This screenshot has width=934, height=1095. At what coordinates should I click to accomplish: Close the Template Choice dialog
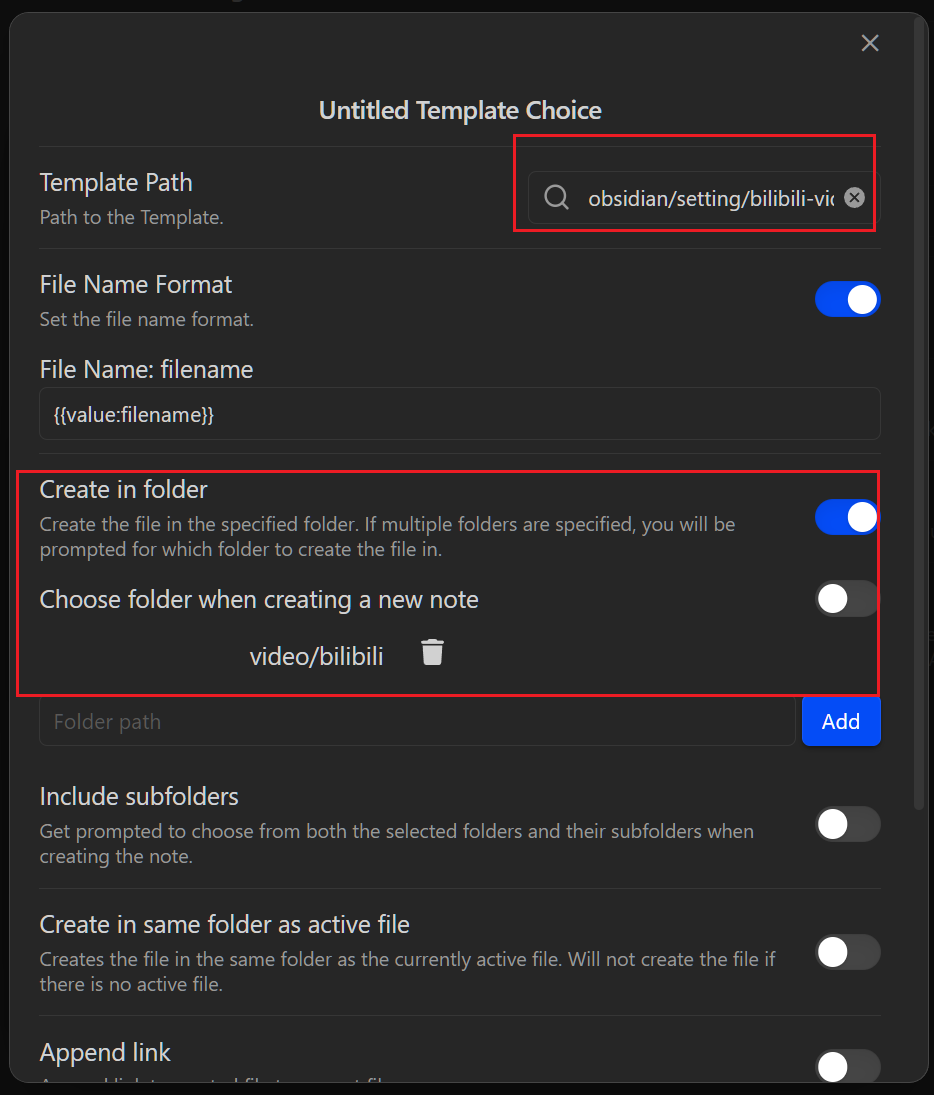click(870, 43)
